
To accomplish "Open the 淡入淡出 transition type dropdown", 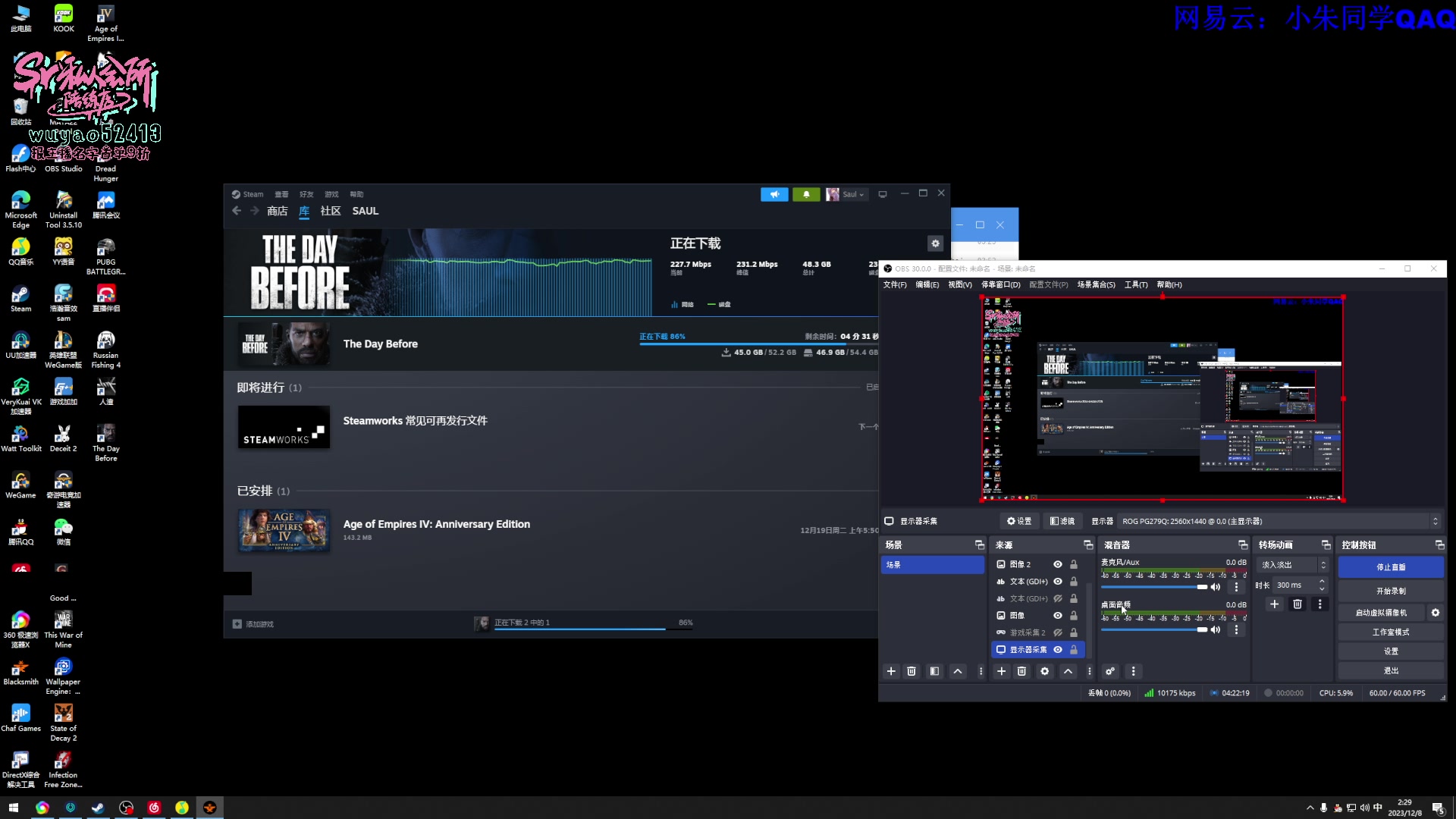I will coord(1292,565).
